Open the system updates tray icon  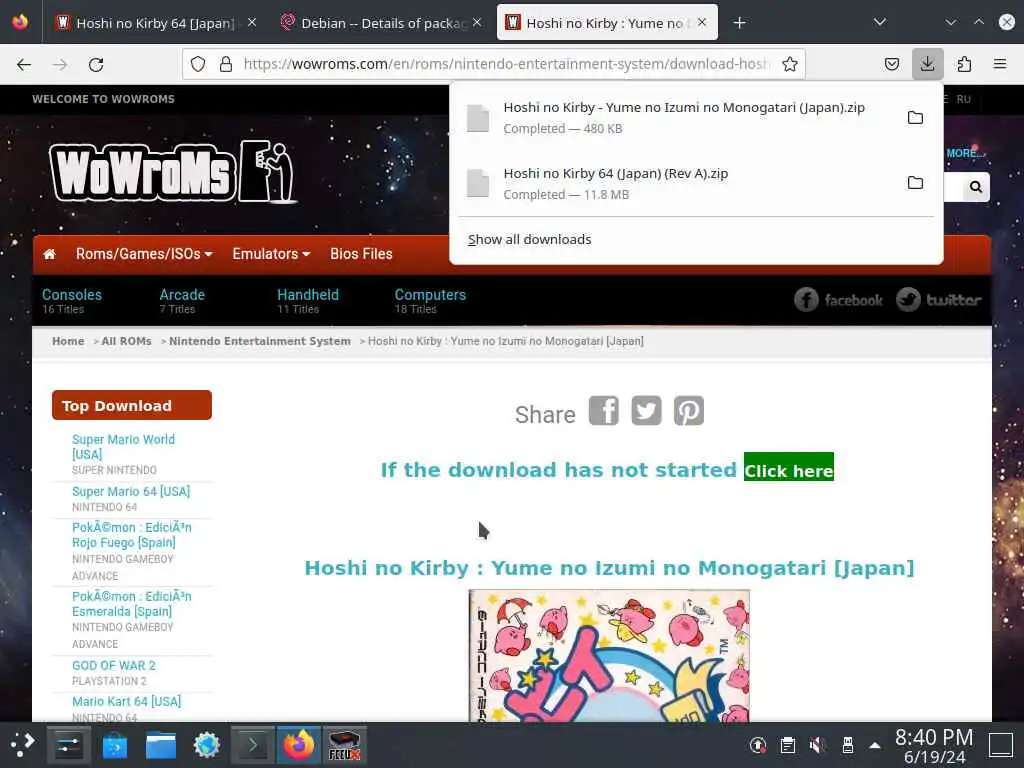(758, 745)
